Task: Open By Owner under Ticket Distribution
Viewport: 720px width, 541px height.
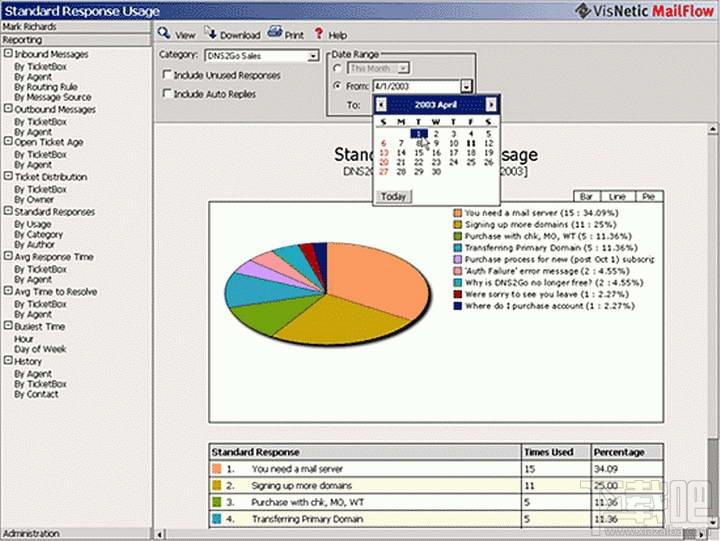Action: click(34, 199)
